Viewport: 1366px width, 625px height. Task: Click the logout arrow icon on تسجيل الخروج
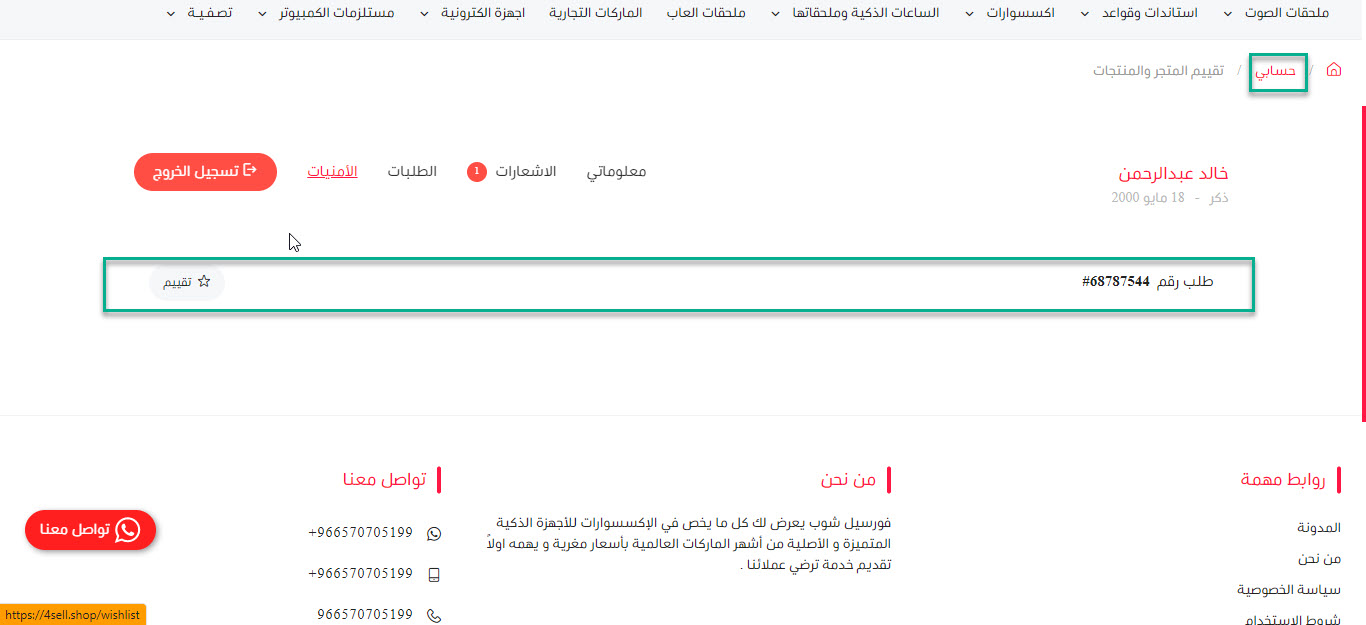[251, 171]
